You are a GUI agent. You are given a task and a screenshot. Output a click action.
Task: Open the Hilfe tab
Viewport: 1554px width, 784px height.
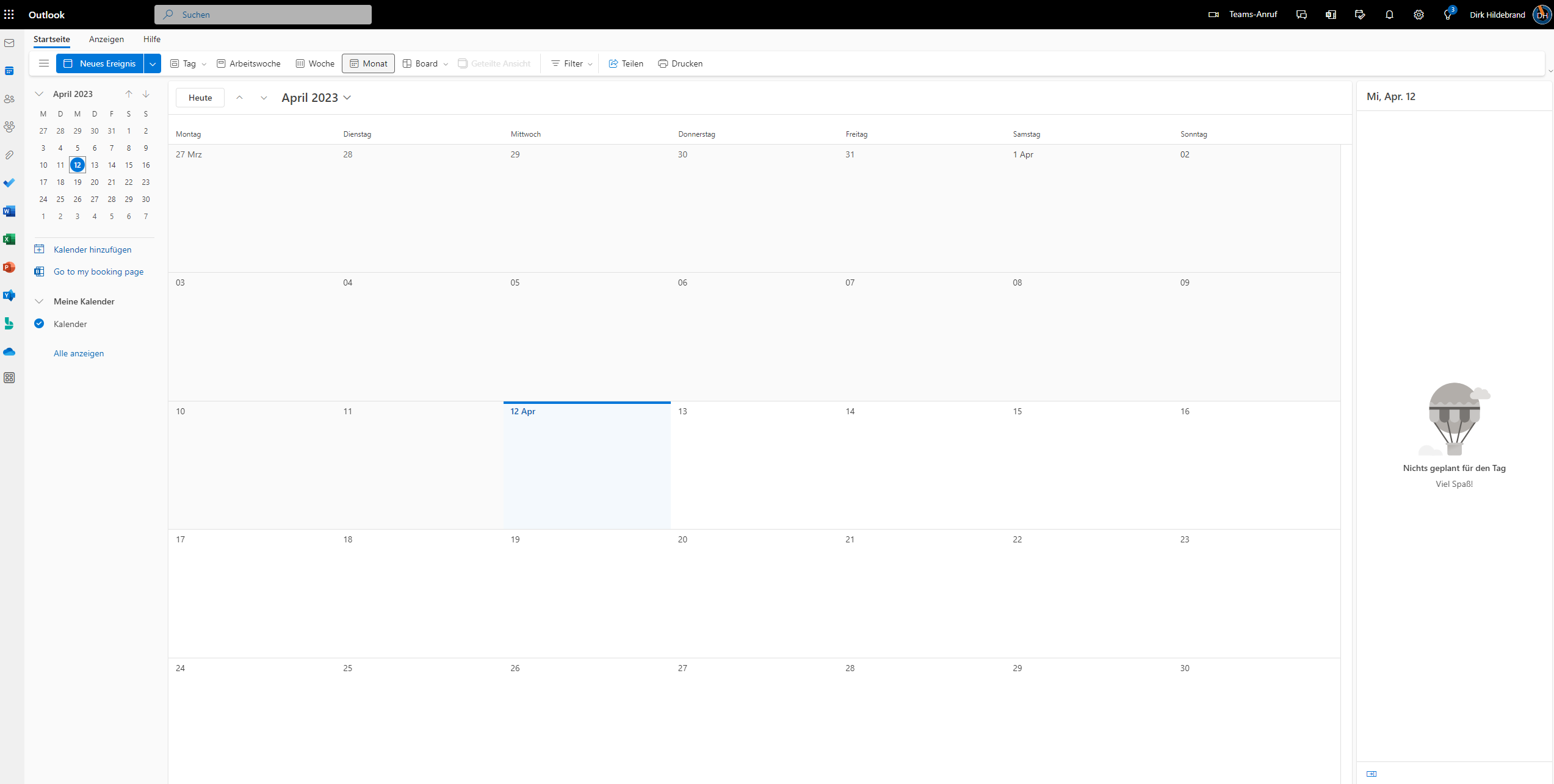click(152, 39)
